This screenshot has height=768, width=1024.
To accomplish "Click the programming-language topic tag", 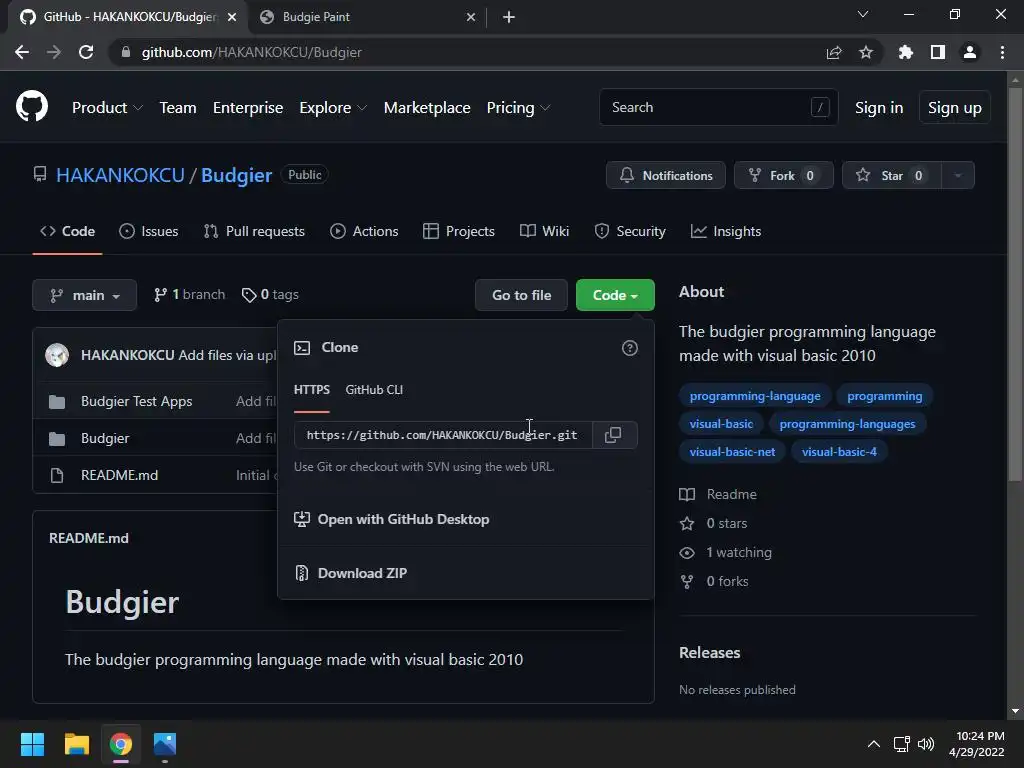I will point(755,396).
